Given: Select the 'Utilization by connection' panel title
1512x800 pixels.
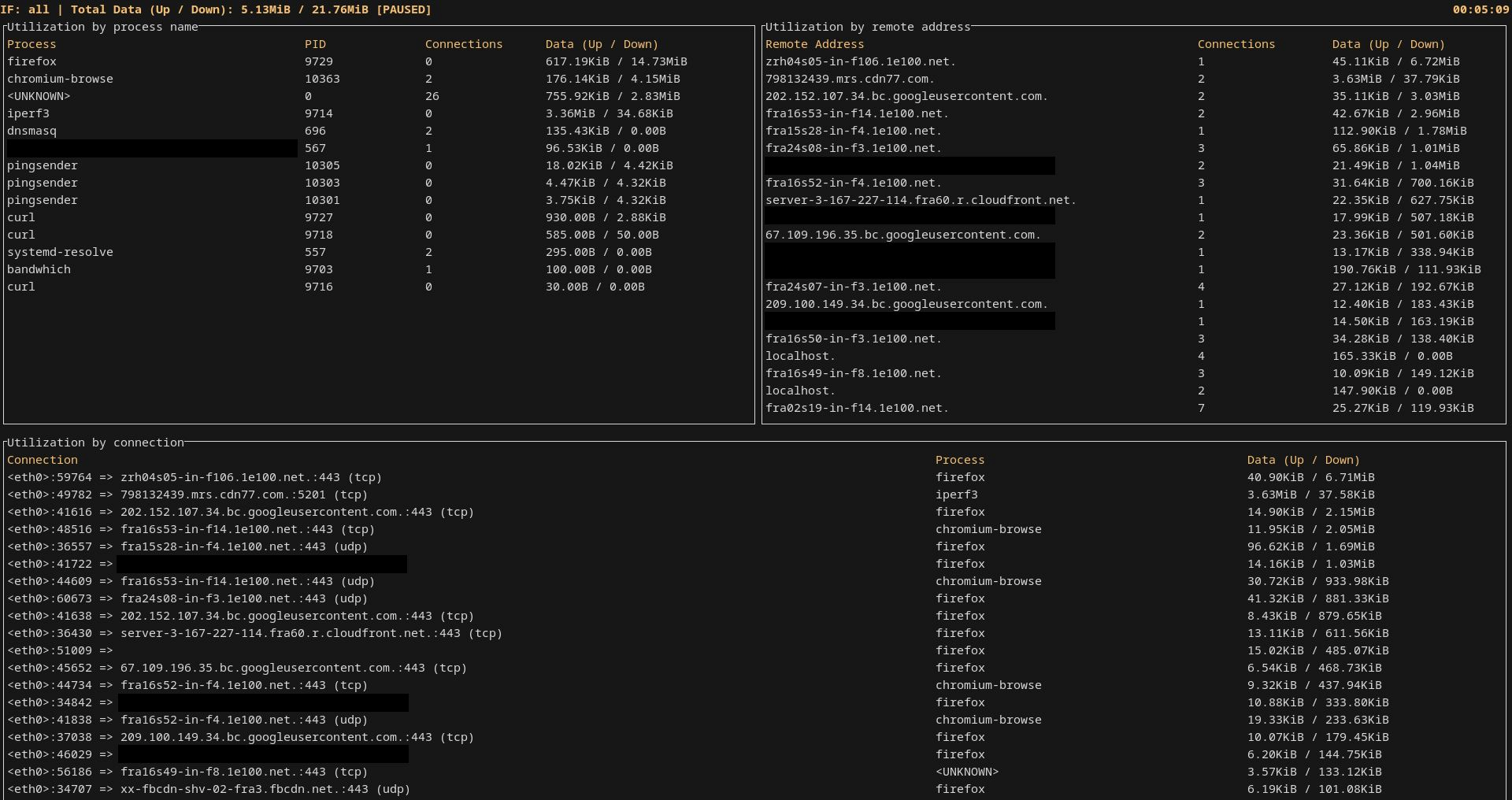Looking at the screenshot, I should point(95,443).
